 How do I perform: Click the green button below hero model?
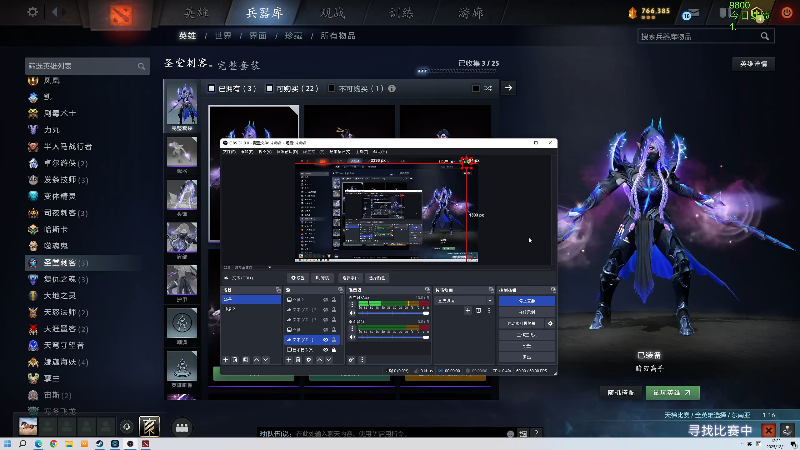pyautogui.click(x=672, y=392)
